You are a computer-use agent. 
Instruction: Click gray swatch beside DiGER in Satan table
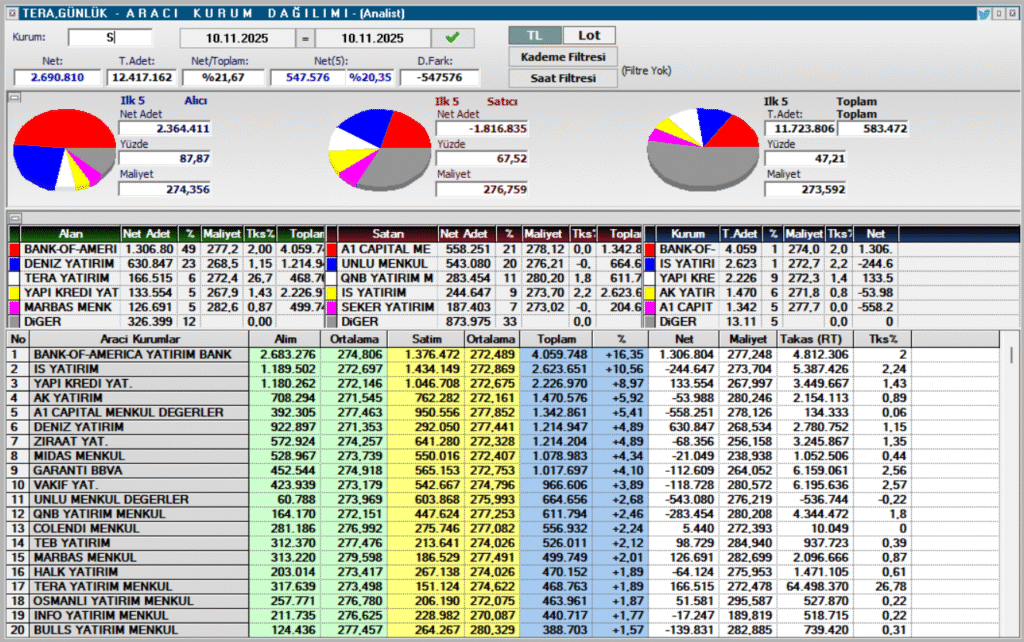[332, 321]
